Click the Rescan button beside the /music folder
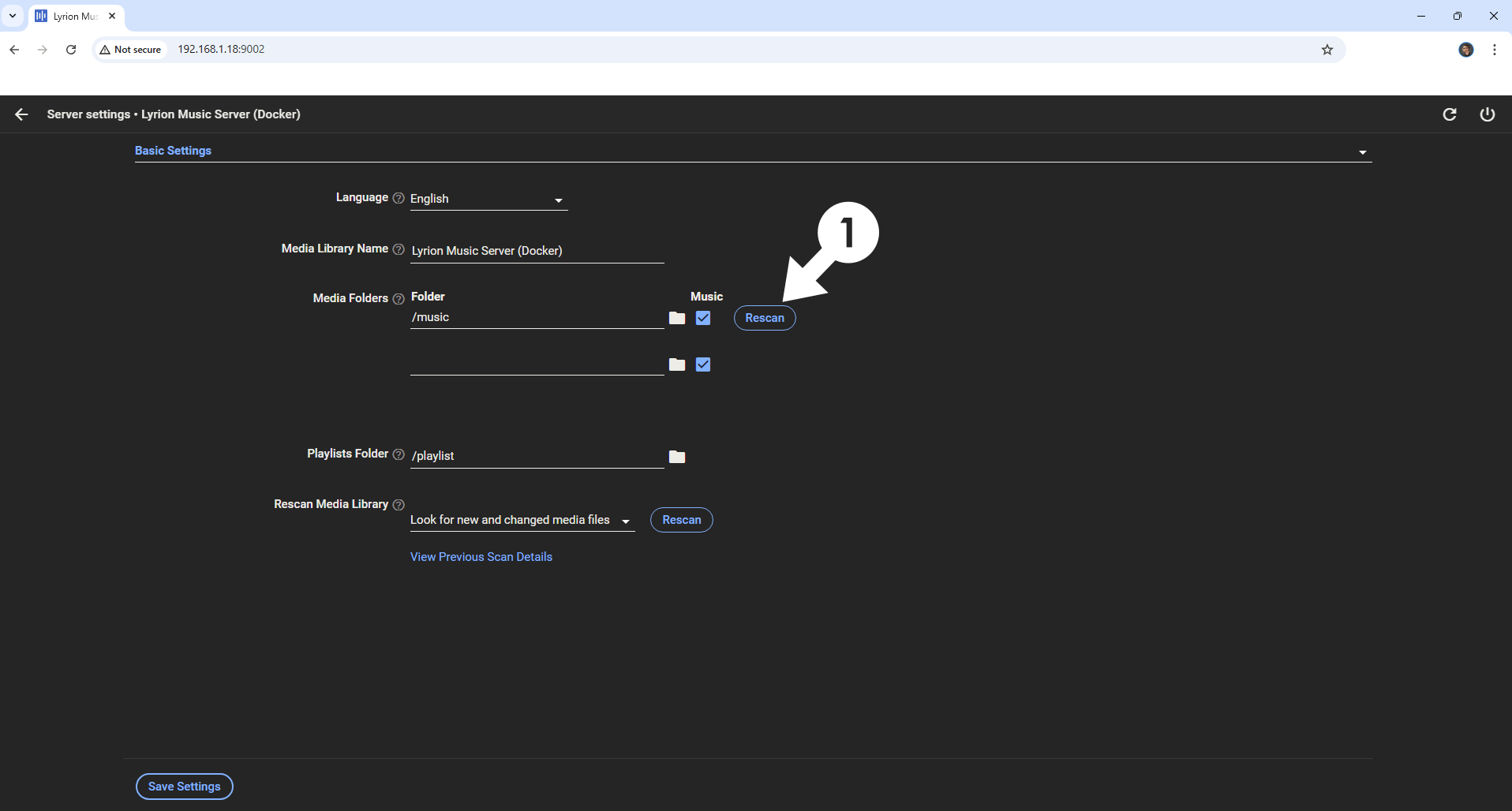The width and height of the screenshot is (1512, 811). (764, 318)
